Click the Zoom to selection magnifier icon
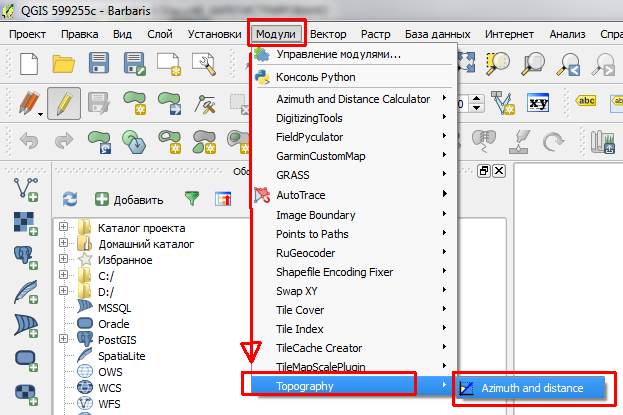The height and width of the screenshot is (415, 623). [498, 64]
